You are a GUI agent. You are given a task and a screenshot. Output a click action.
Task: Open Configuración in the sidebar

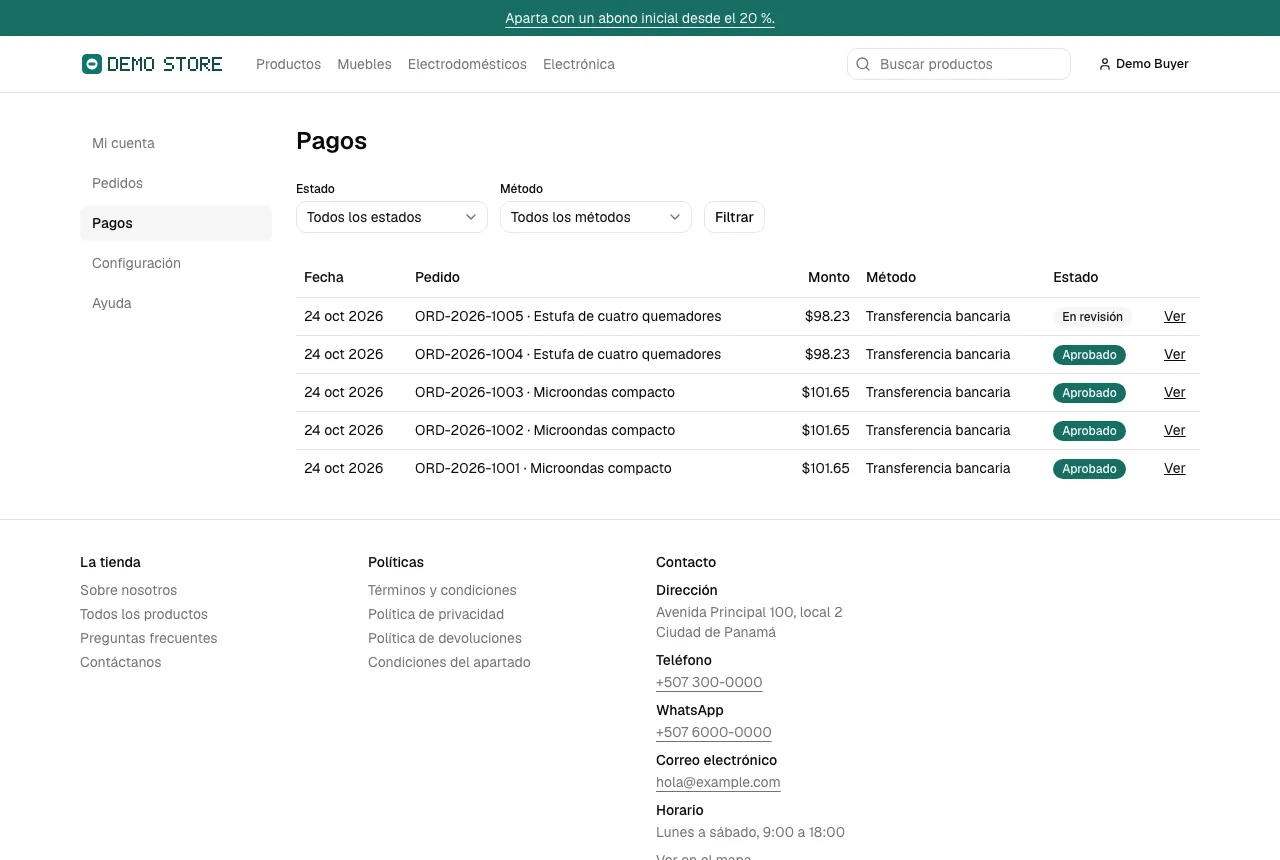pos(176,263)
